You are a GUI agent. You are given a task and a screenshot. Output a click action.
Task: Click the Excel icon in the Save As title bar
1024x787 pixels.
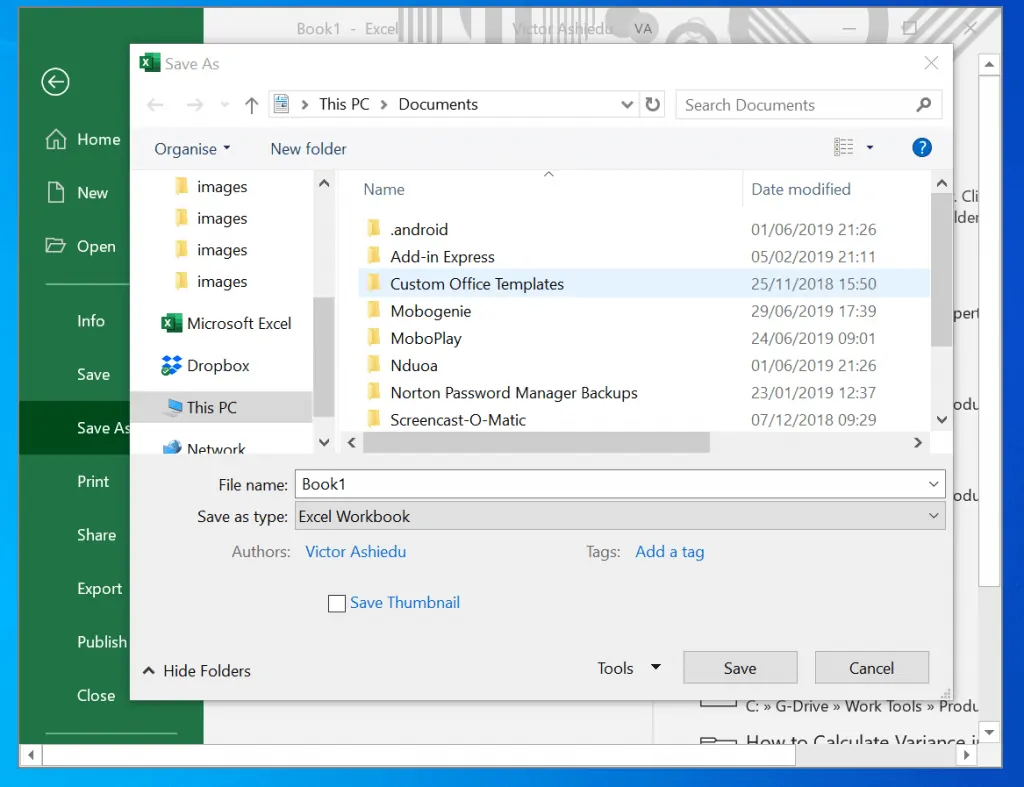pyautogui.click(x=150, y=62)
